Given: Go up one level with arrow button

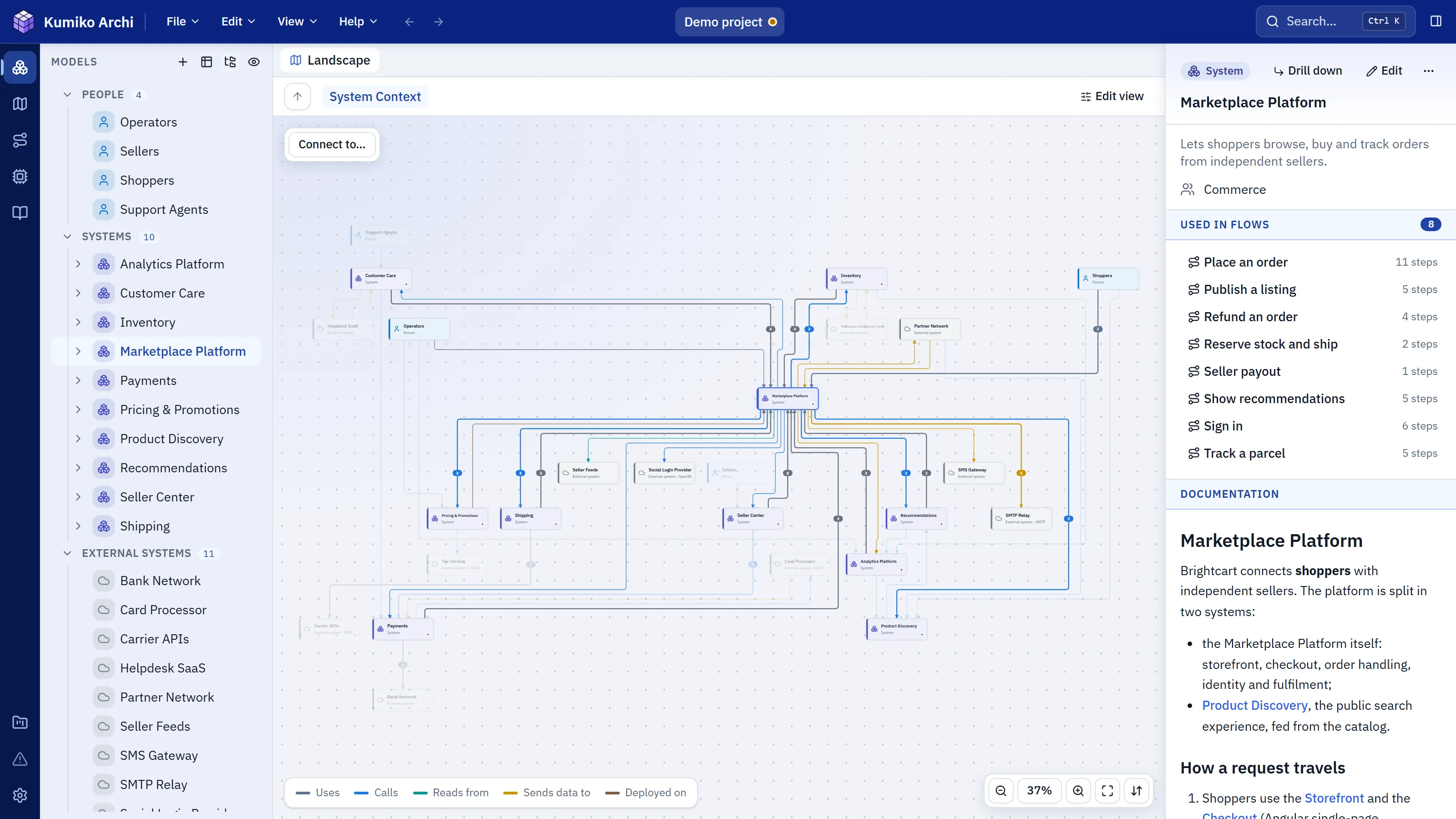Looking at the screenshot, I should [297, 96].
